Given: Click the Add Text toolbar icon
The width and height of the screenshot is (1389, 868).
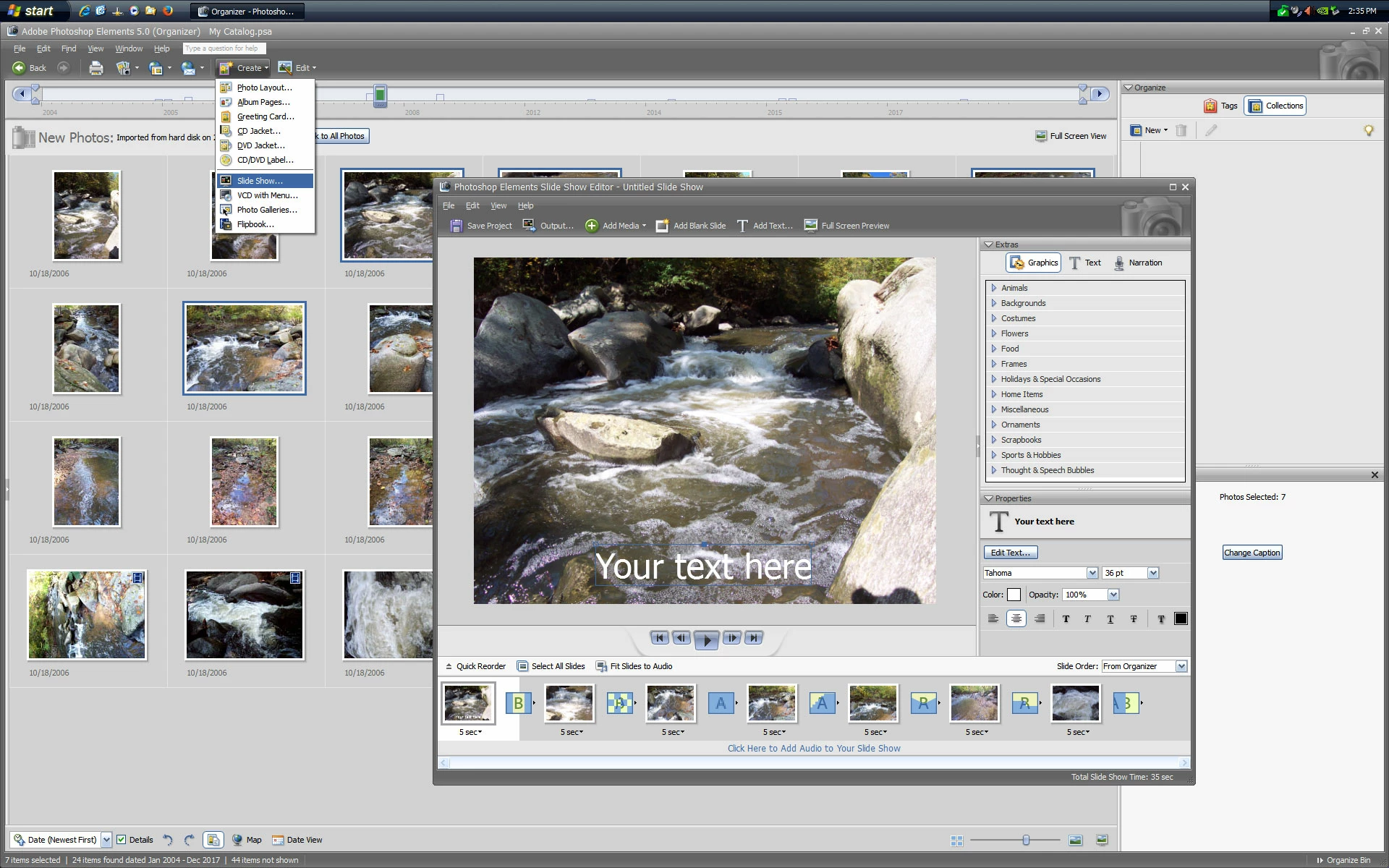Looking at the screenshot, I should click(x=742, y=226).
